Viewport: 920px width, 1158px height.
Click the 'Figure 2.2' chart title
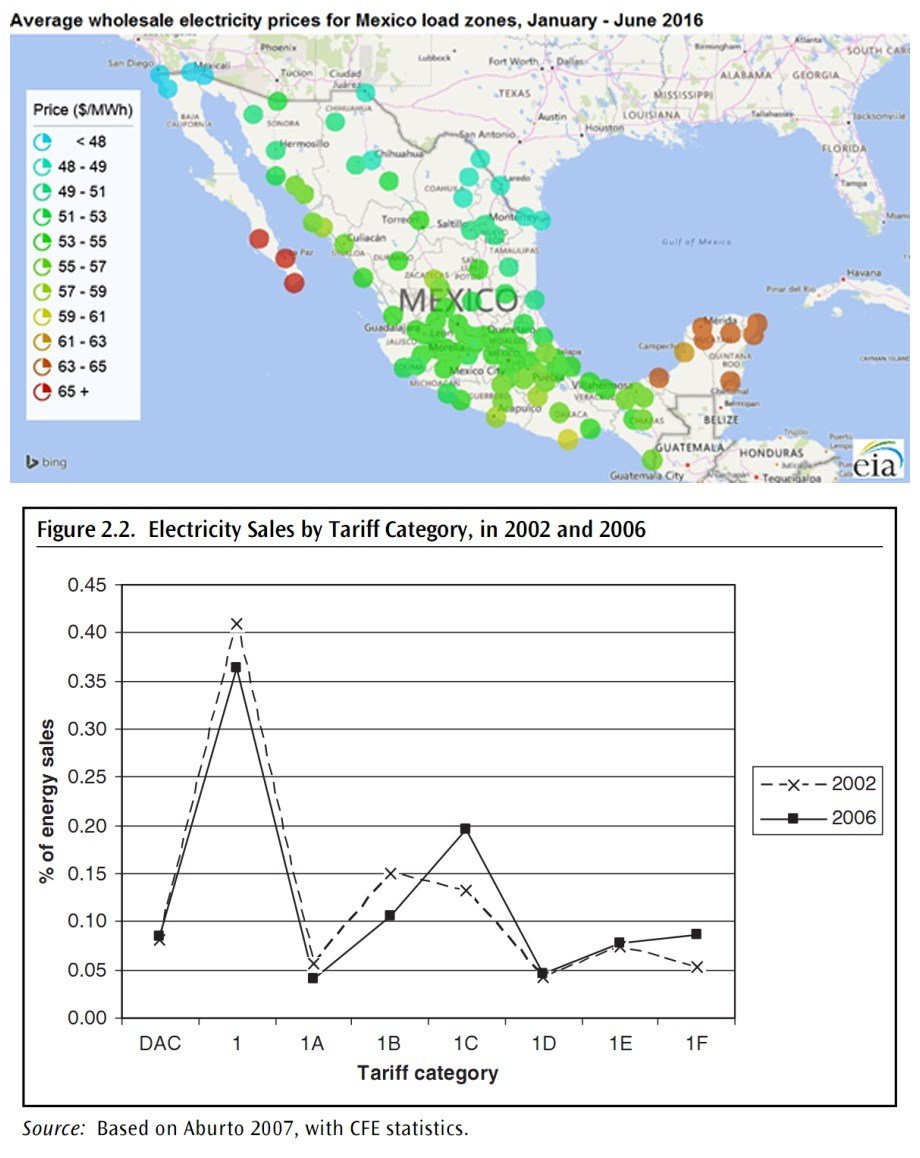click(x=341, y=530)
